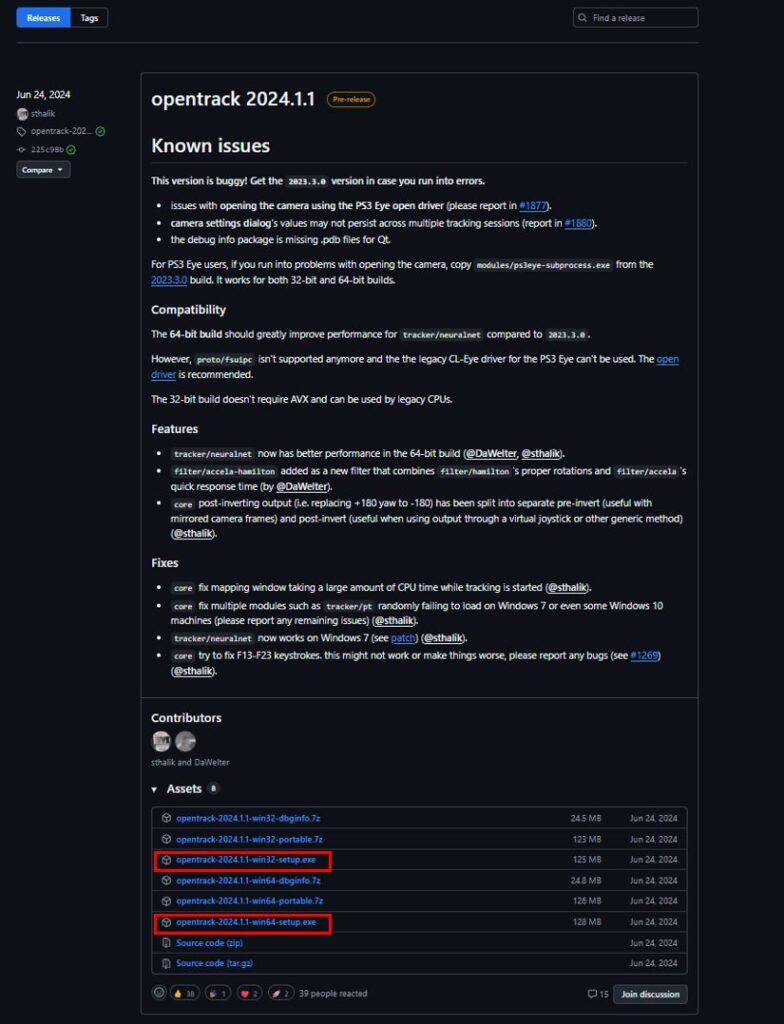This screenshot has height=1024, width=784.
Task: Click the comment count speech bubble icon
Action: pos(593,994)
